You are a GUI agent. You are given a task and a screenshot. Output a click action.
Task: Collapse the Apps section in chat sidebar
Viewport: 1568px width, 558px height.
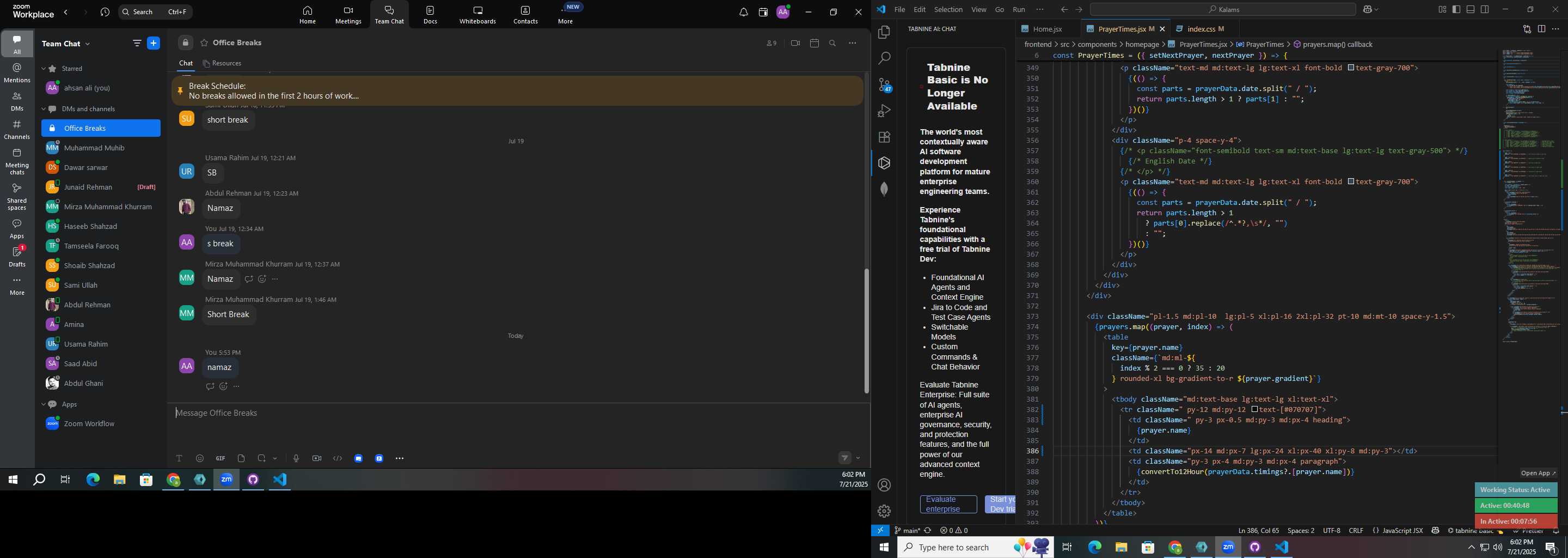coord(43,404)
